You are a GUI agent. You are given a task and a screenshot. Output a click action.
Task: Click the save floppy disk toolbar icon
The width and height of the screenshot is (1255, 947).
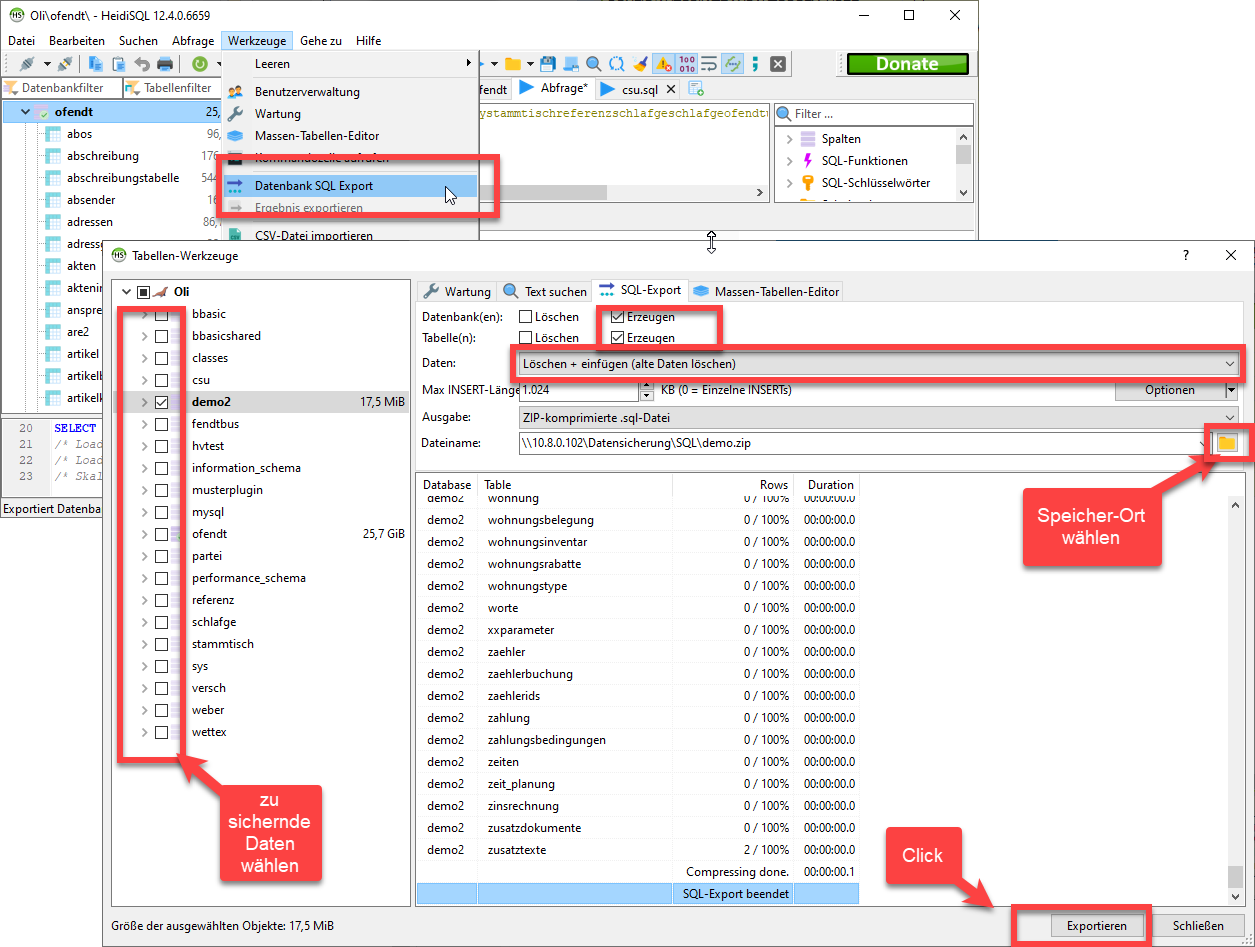548,64
